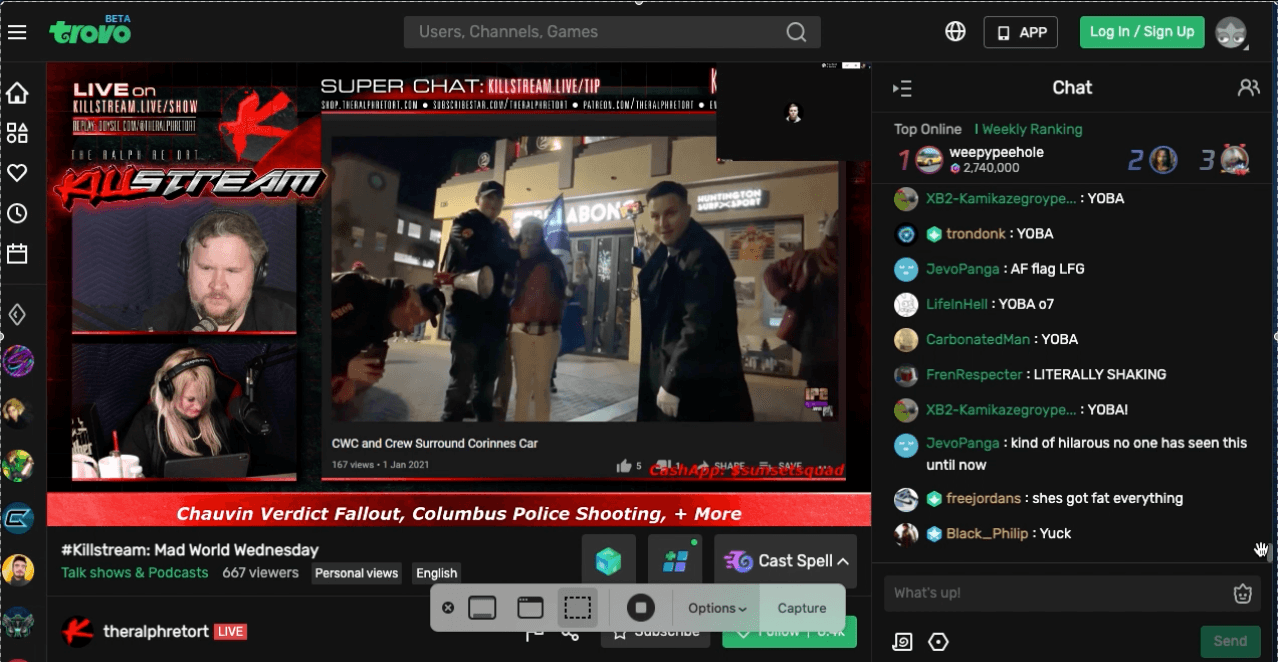Open the Options dropdown in the capture toolbar

coord(715,608)
